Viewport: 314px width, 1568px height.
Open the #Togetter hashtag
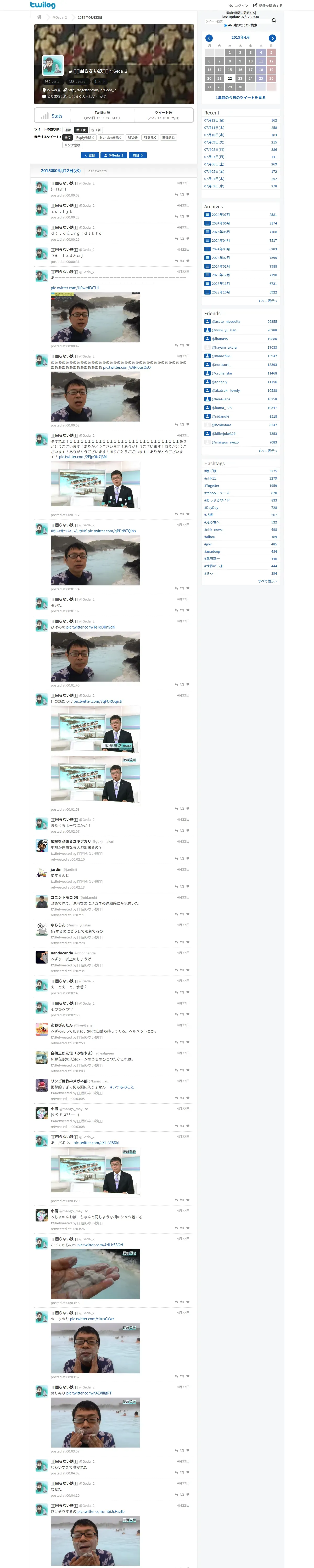coord(212,486)
